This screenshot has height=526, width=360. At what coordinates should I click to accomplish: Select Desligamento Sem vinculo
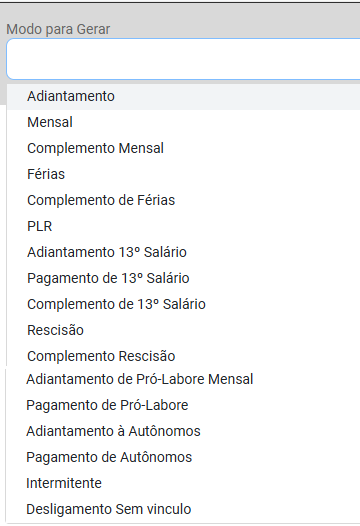point(183,509)
